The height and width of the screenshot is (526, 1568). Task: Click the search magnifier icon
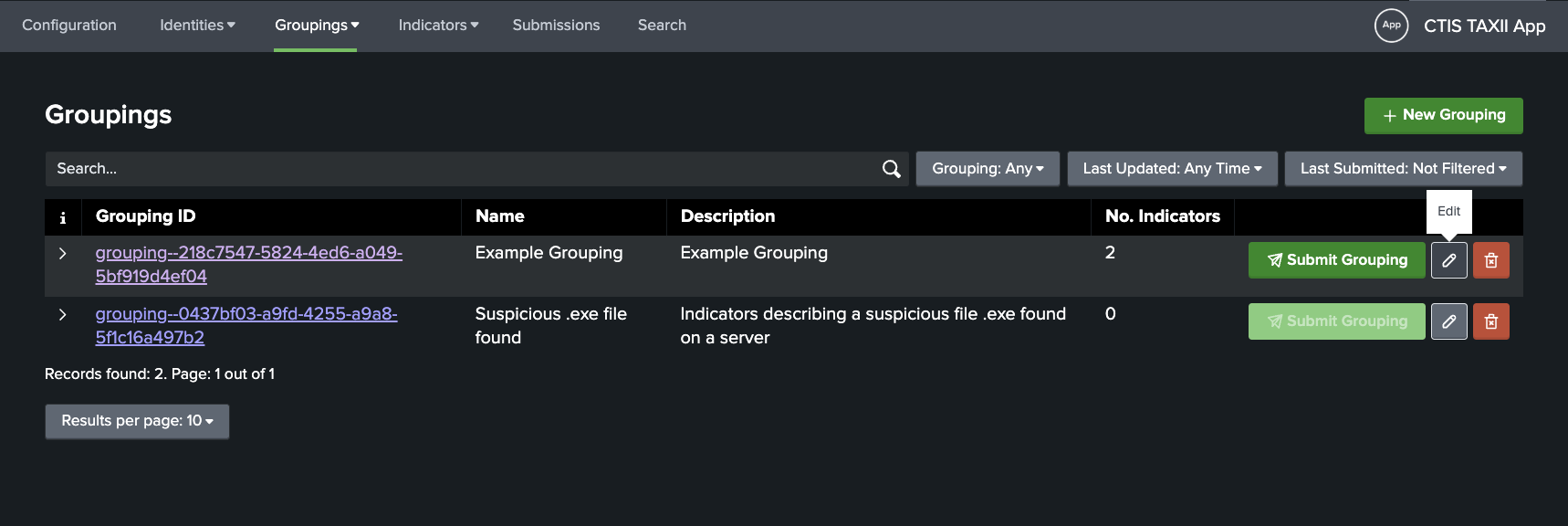pos(891,169)
